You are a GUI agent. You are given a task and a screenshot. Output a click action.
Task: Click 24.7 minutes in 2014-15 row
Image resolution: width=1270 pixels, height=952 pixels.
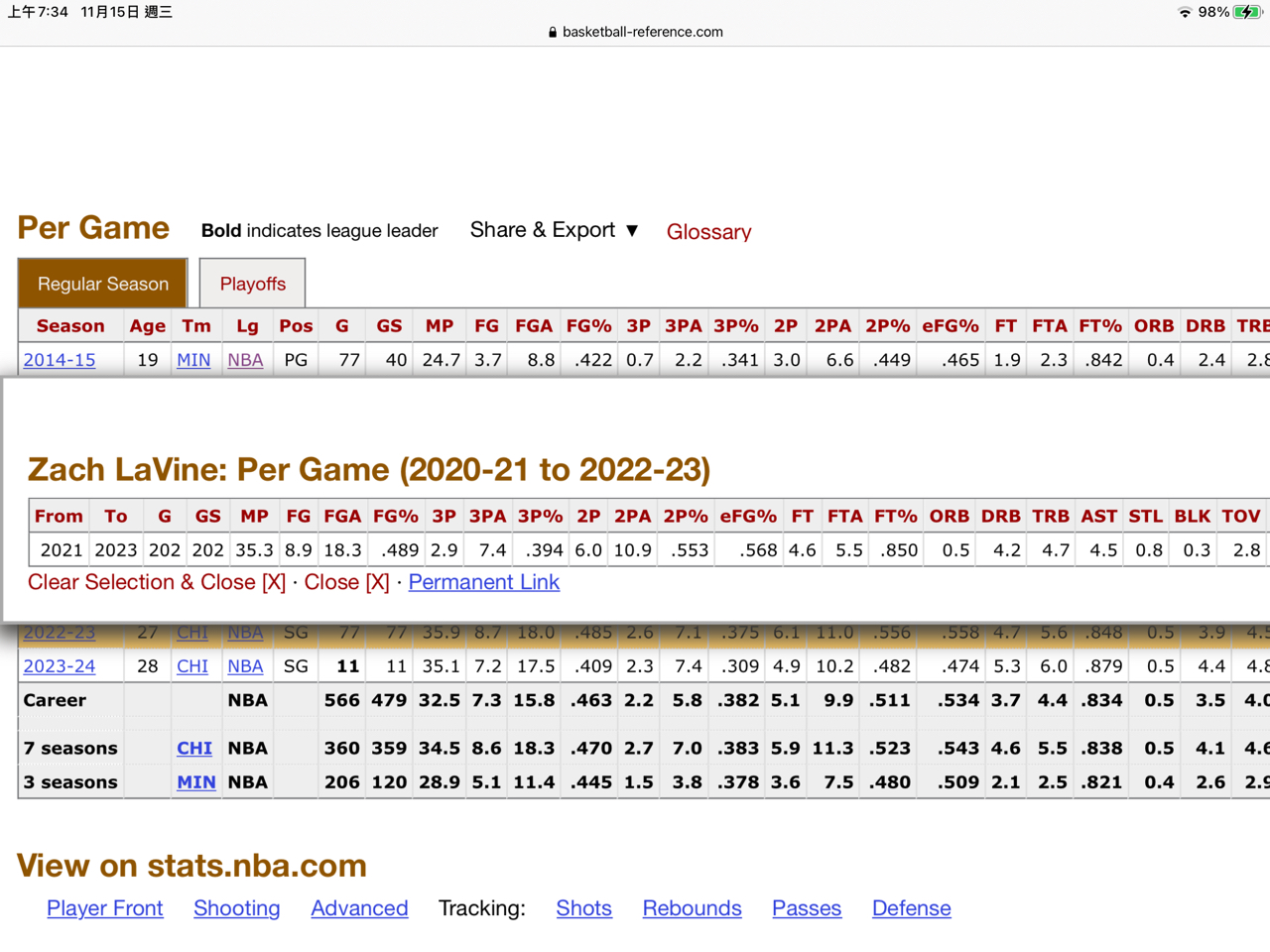[442, 360]
